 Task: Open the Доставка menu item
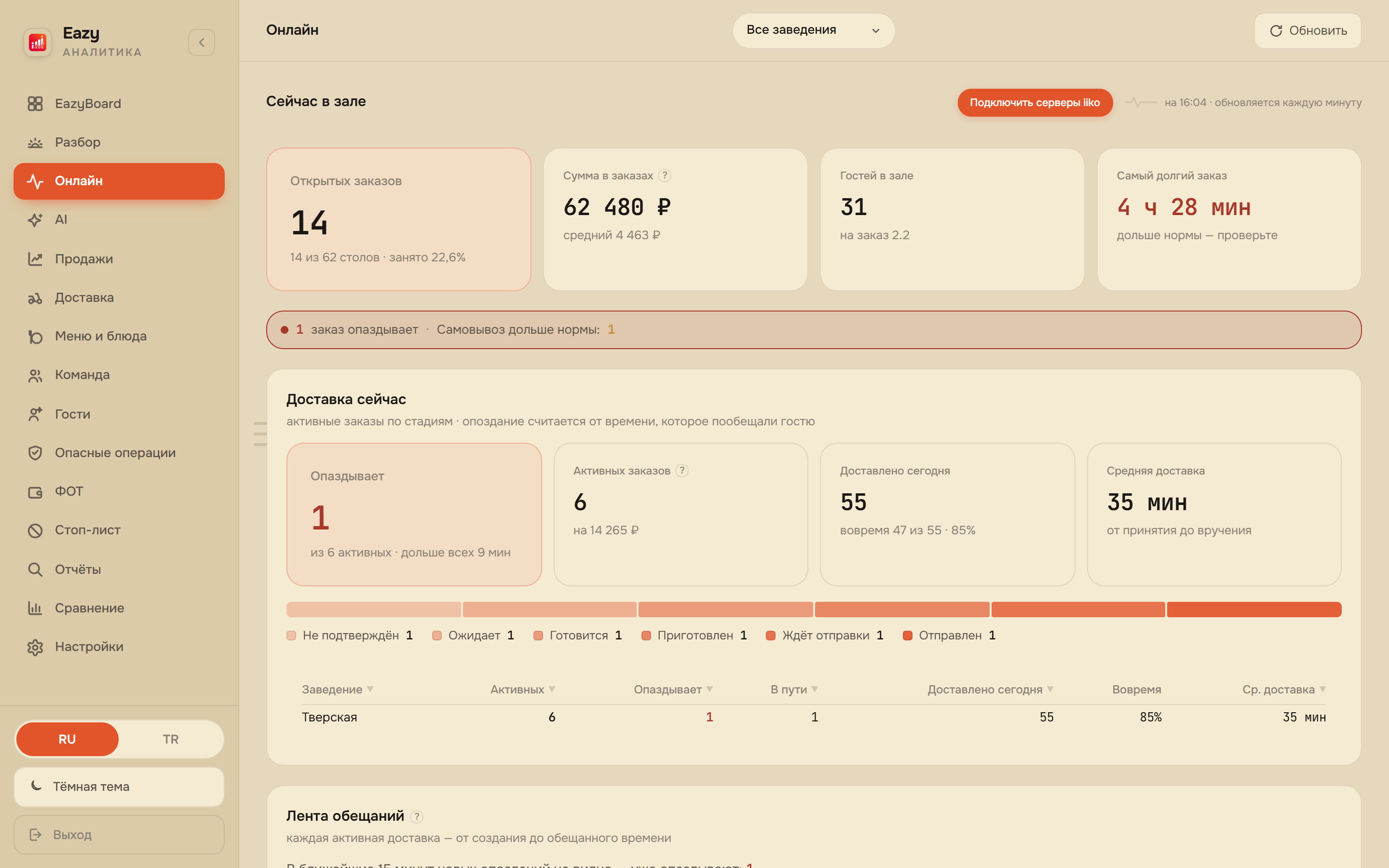(x=119, y=298)
